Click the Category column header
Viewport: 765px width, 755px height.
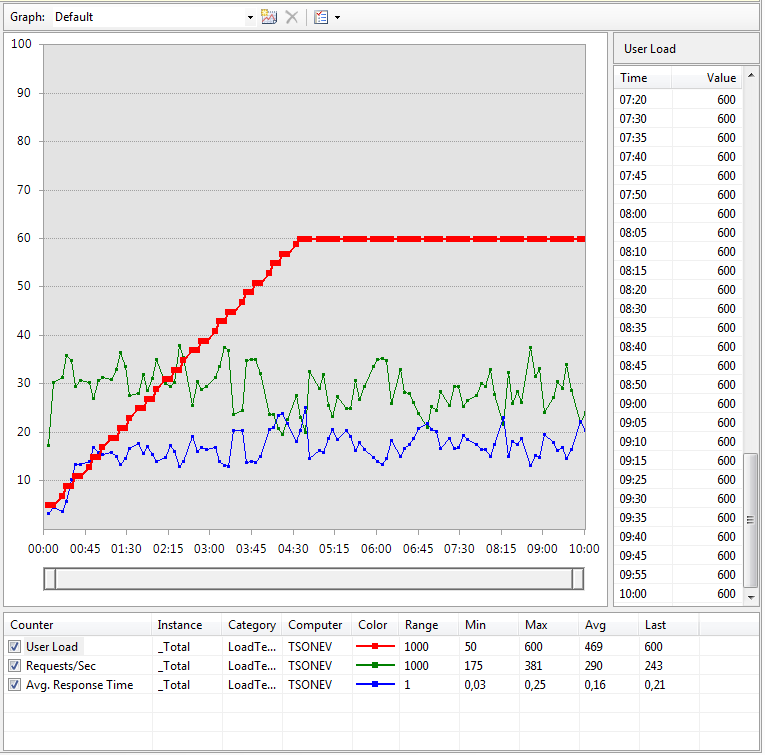click(x=252, y=625)
